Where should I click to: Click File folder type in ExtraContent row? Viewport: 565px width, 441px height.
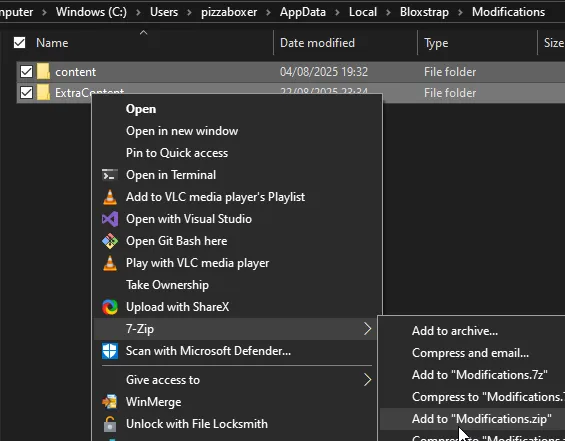pyautogui.click(x=450, y=93)
